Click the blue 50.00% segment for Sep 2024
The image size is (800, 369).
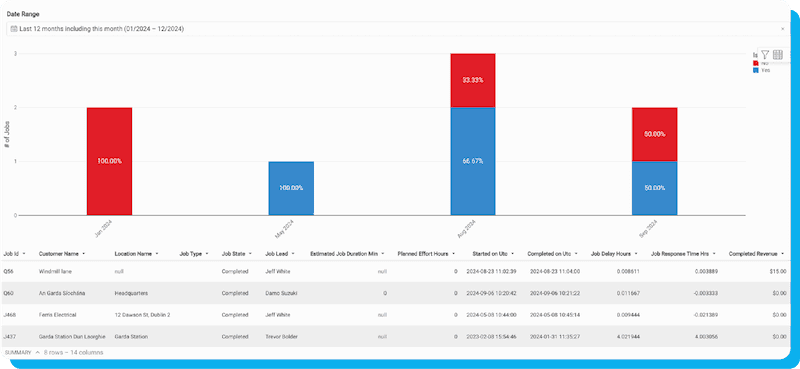tap(655, 188)
